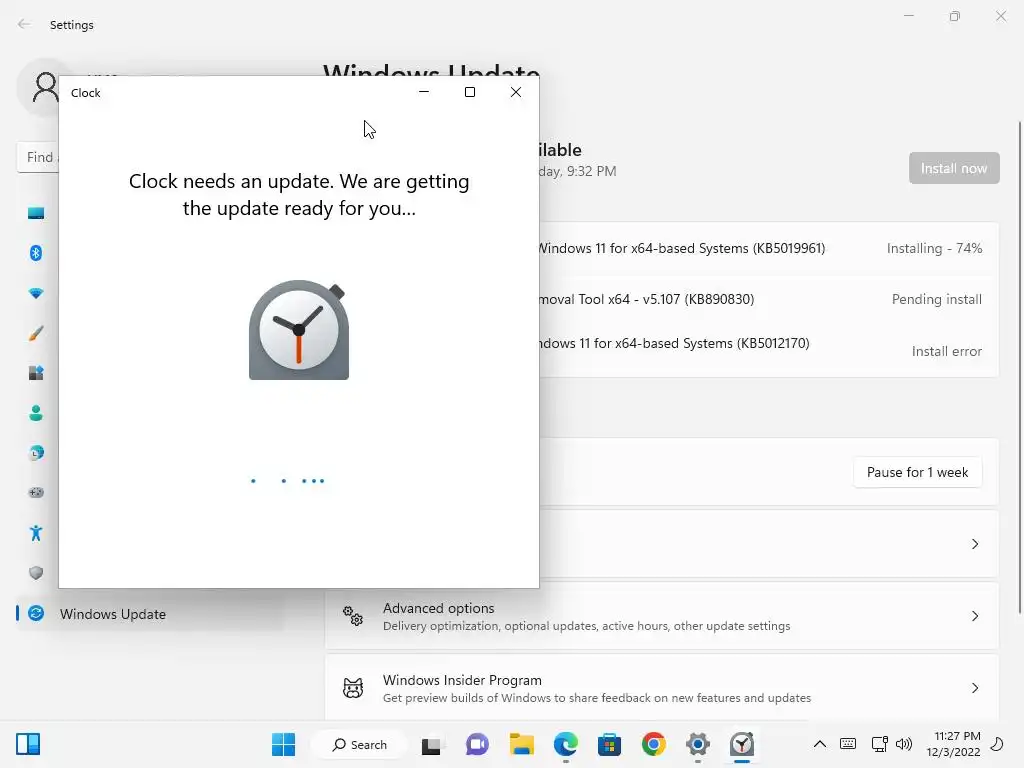Open Google Chrome on taskbar

pyautogui.click(x=654, y=744)
